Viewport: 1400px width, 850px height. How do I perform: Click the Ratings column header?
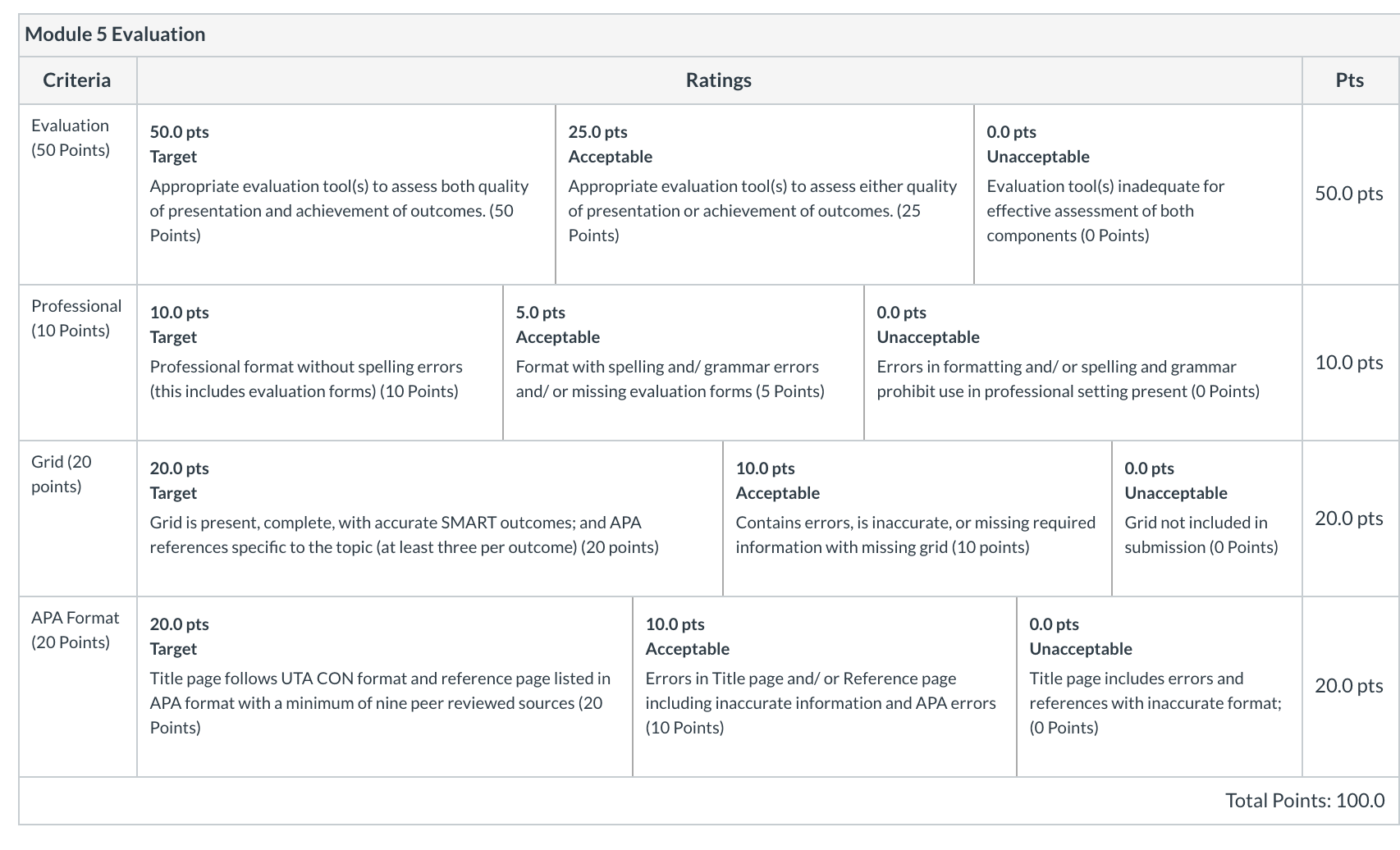(719, 80)
